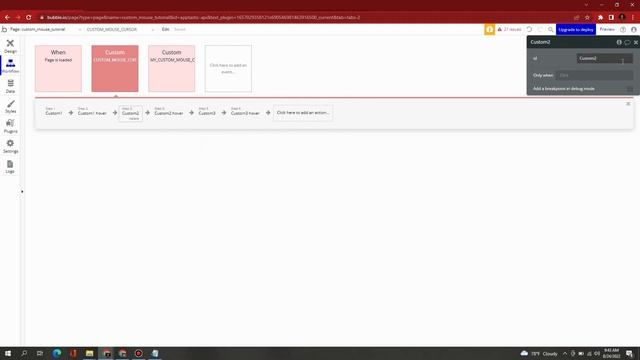
Task: Select Step 6 Custom3 hover action
Action: [x=245, y=112]
